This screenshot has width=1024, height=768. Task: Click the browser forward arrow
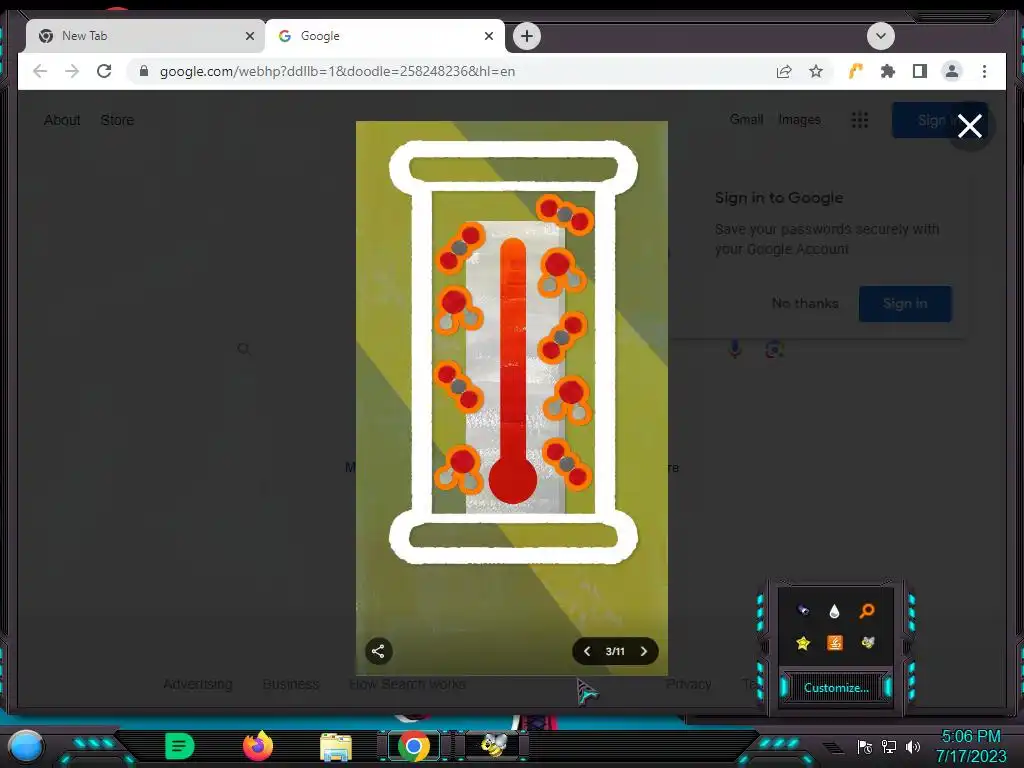click(x=72, y=71)
